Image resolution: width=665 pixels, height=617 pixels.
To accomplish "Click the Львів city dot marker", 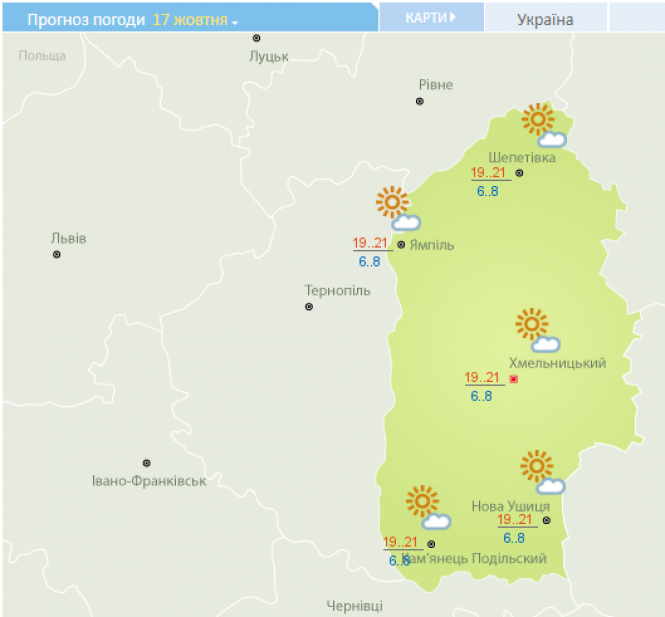I will pyautogui.click(x=57, y=255).
